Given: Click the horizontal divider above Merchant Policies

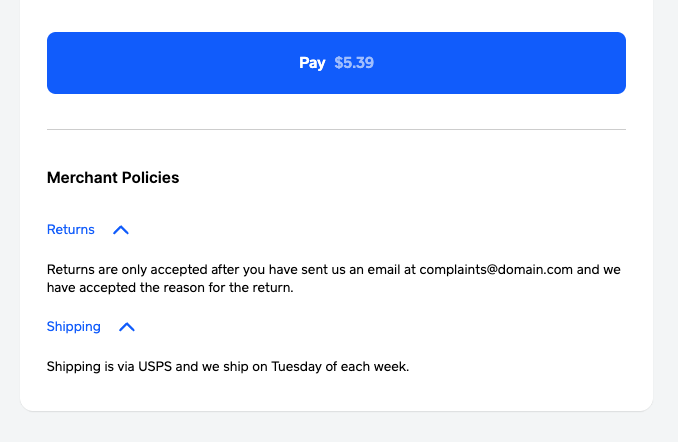Looking at the screenshot, I should [x=336, y=129].
